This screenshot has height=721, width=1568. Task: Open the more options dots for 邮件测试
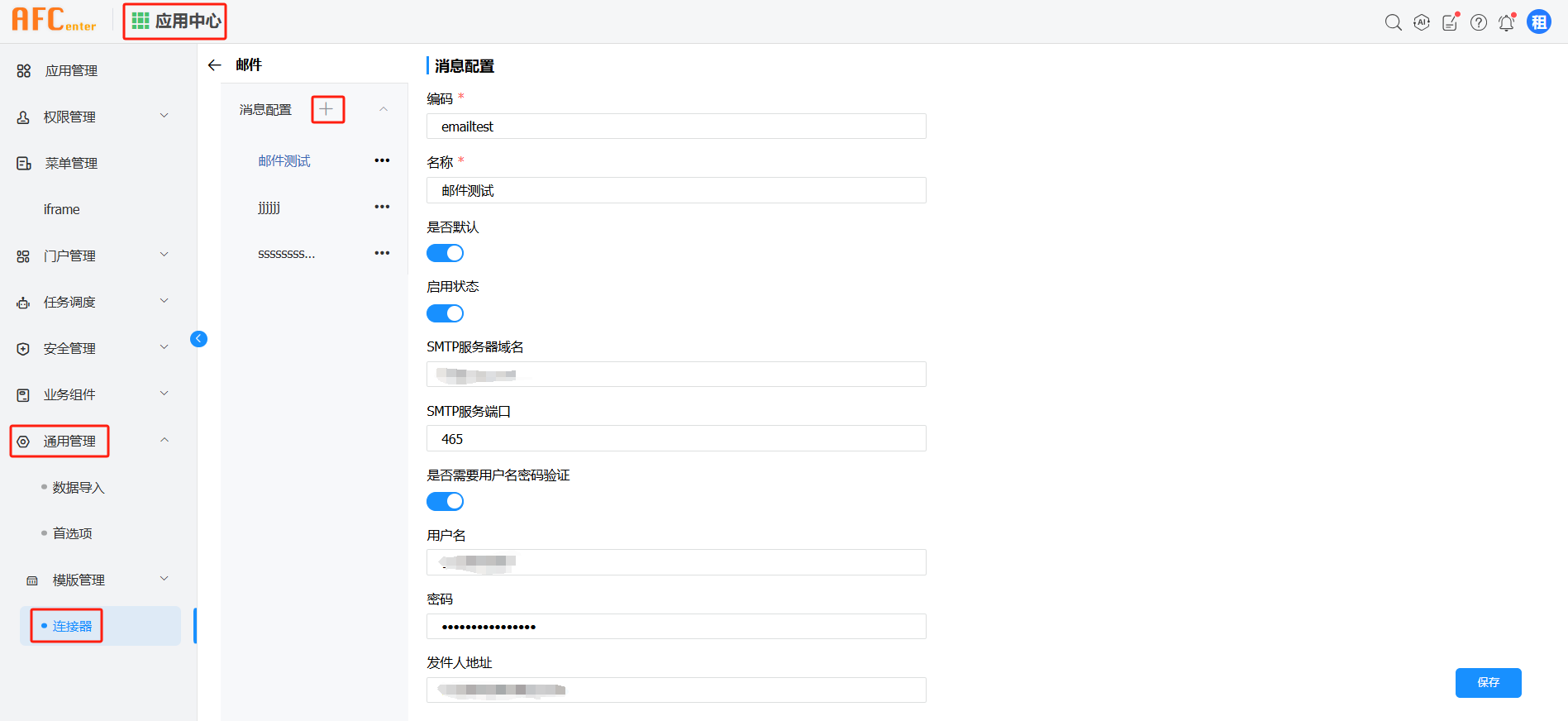382,160
